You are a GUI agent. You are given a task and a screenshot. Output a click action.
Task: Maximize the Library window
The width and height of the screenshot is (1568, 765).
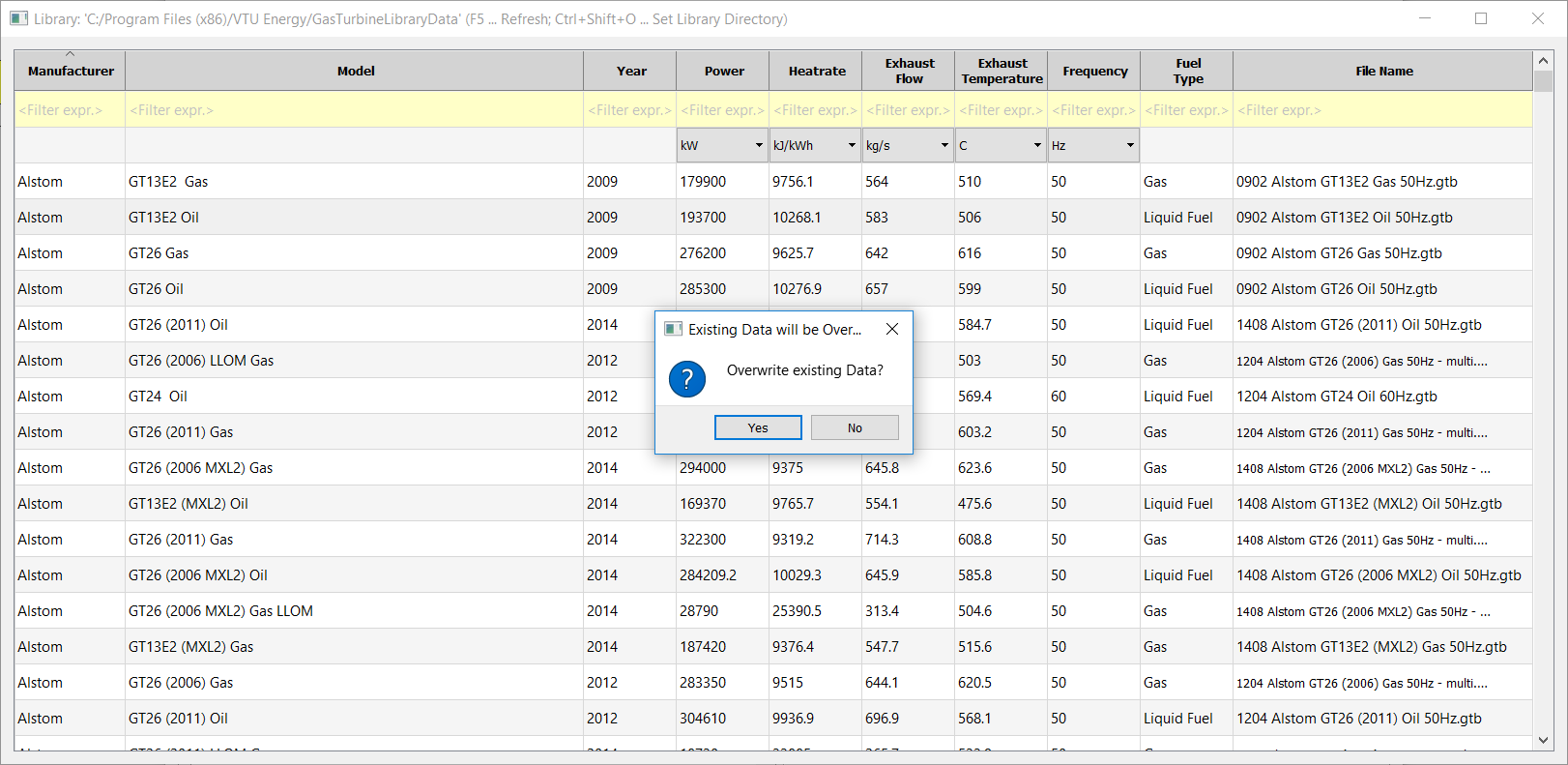(x=1481, y=18)
